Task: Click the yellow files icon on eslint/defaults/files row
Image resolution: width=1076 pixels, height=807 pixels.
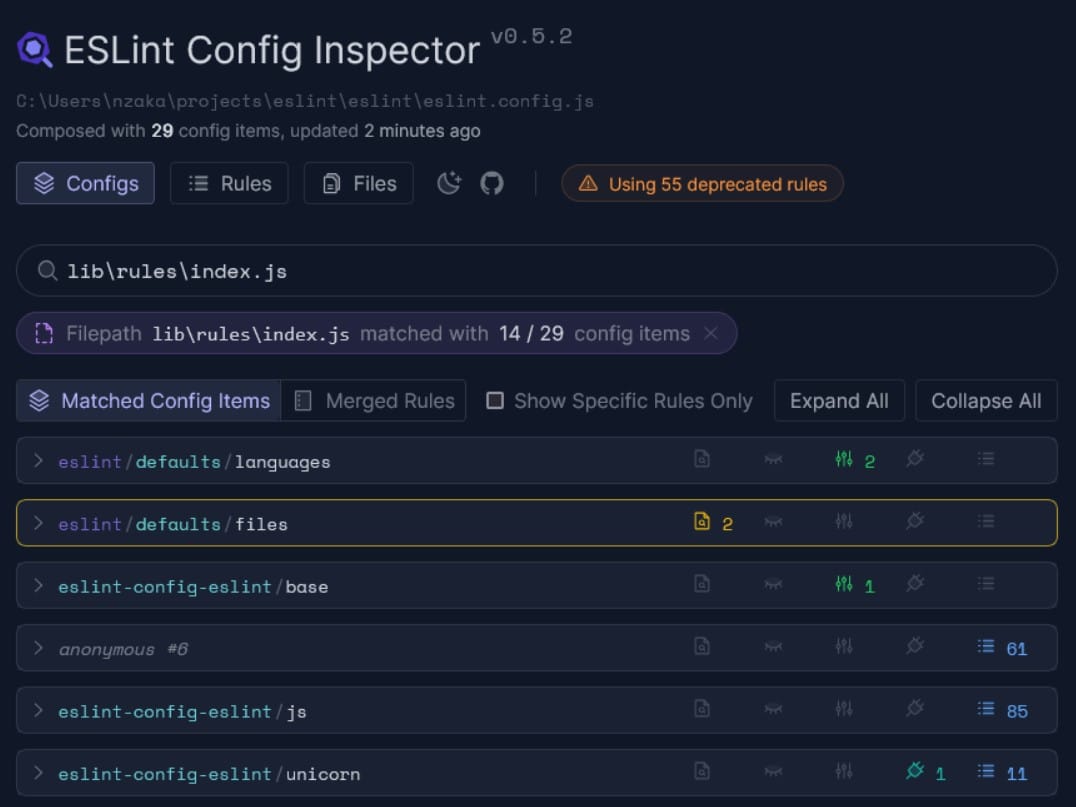Action: point(701,522)
